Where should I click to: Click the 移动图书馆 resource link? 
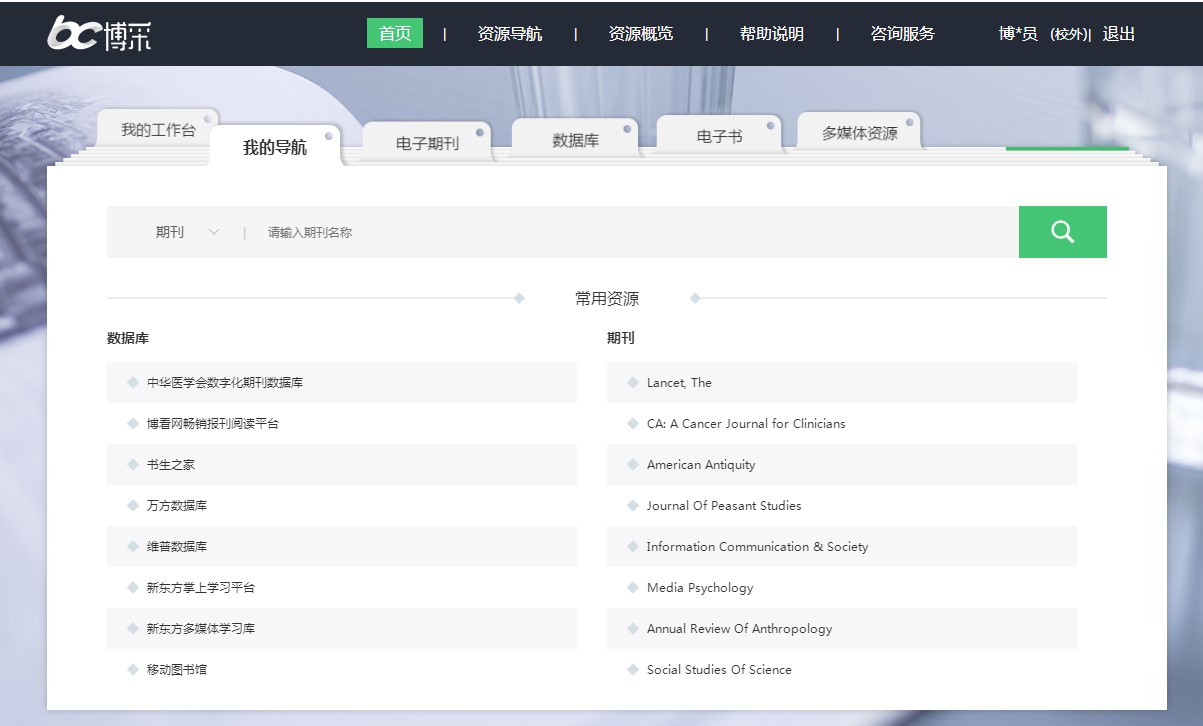[x=177, y=670]
